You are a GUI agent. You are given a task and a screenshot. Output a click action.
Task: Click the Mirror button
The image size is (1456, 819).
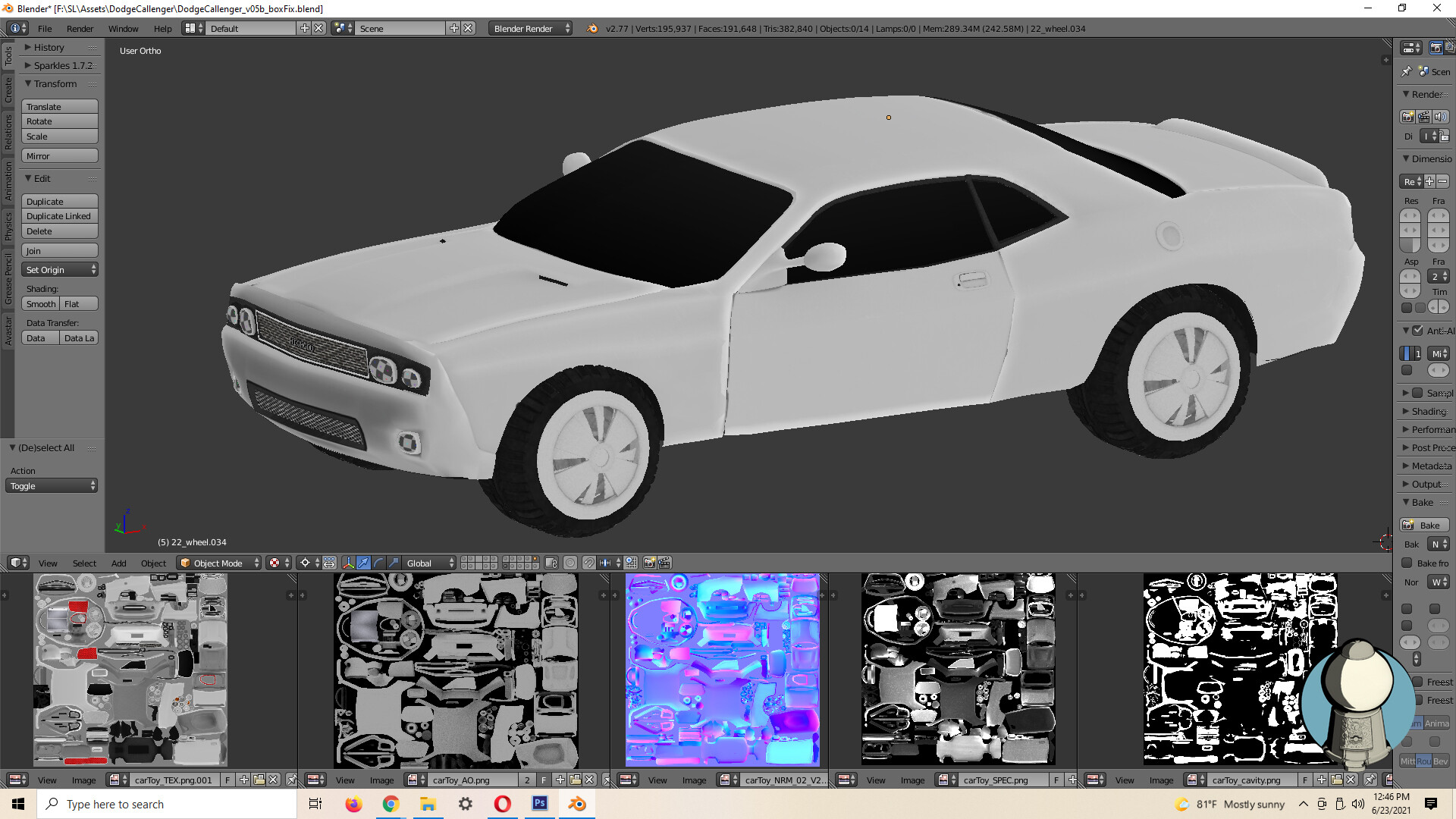[60, 156]
